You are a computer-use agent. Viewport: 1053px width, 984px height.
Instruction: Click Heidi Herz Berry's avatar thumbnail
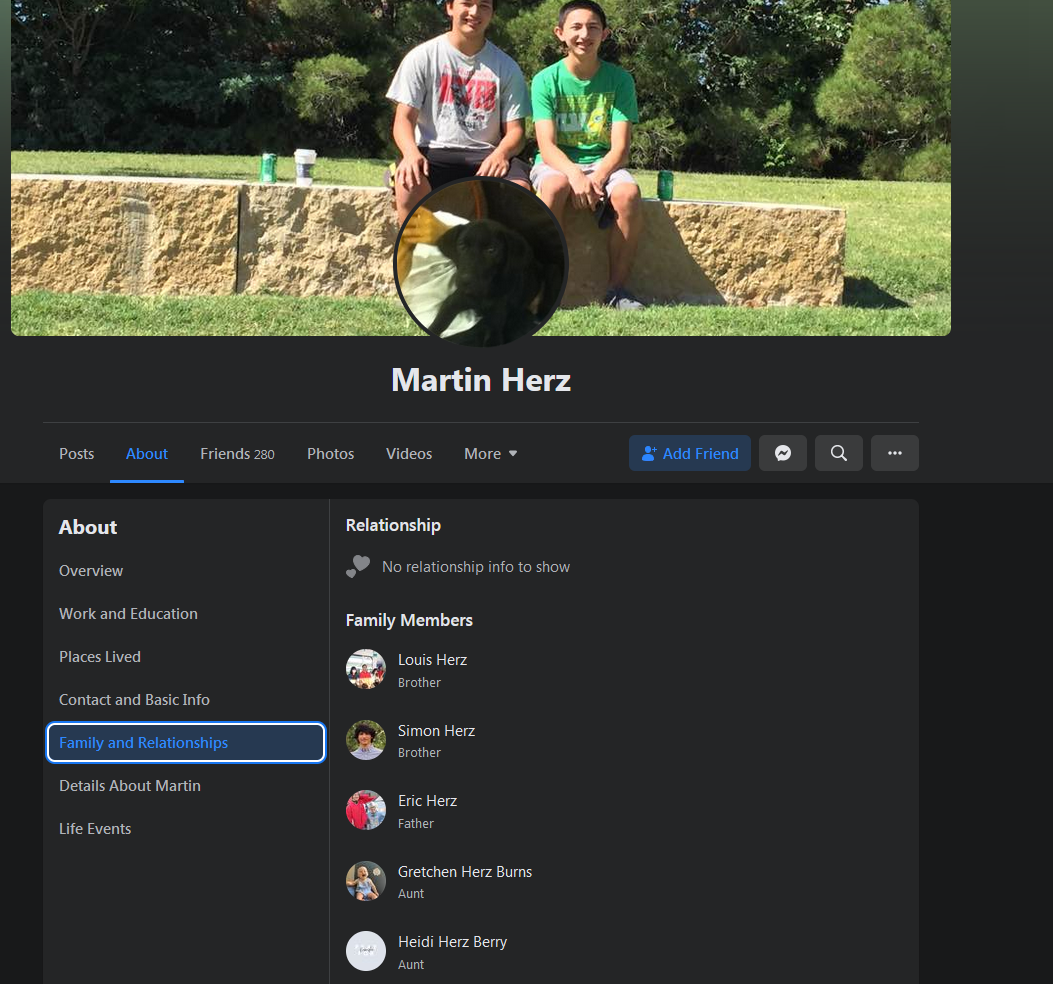click(x=366, y=951)
